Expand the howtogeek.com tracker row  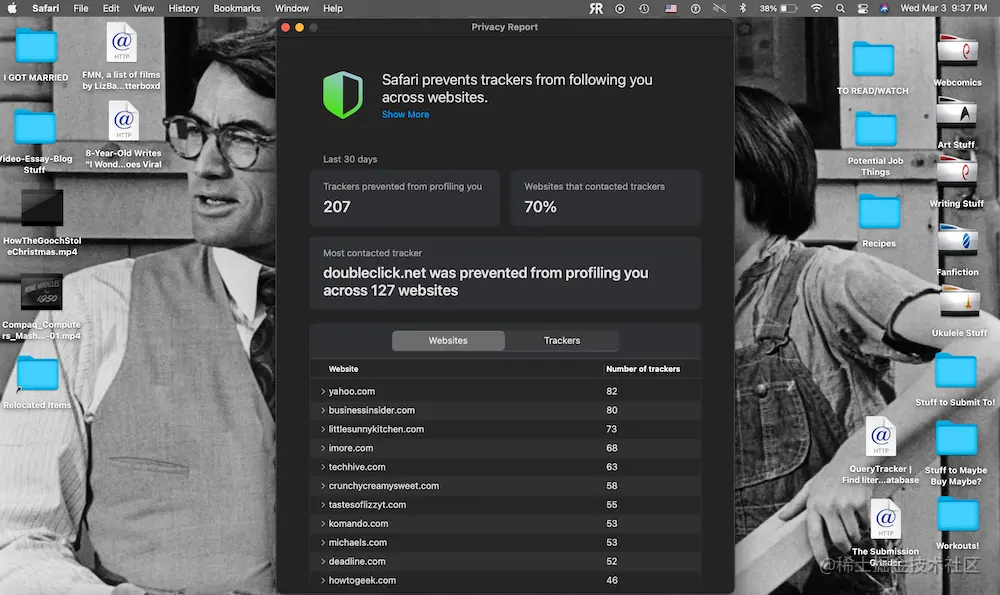(323, 580)
